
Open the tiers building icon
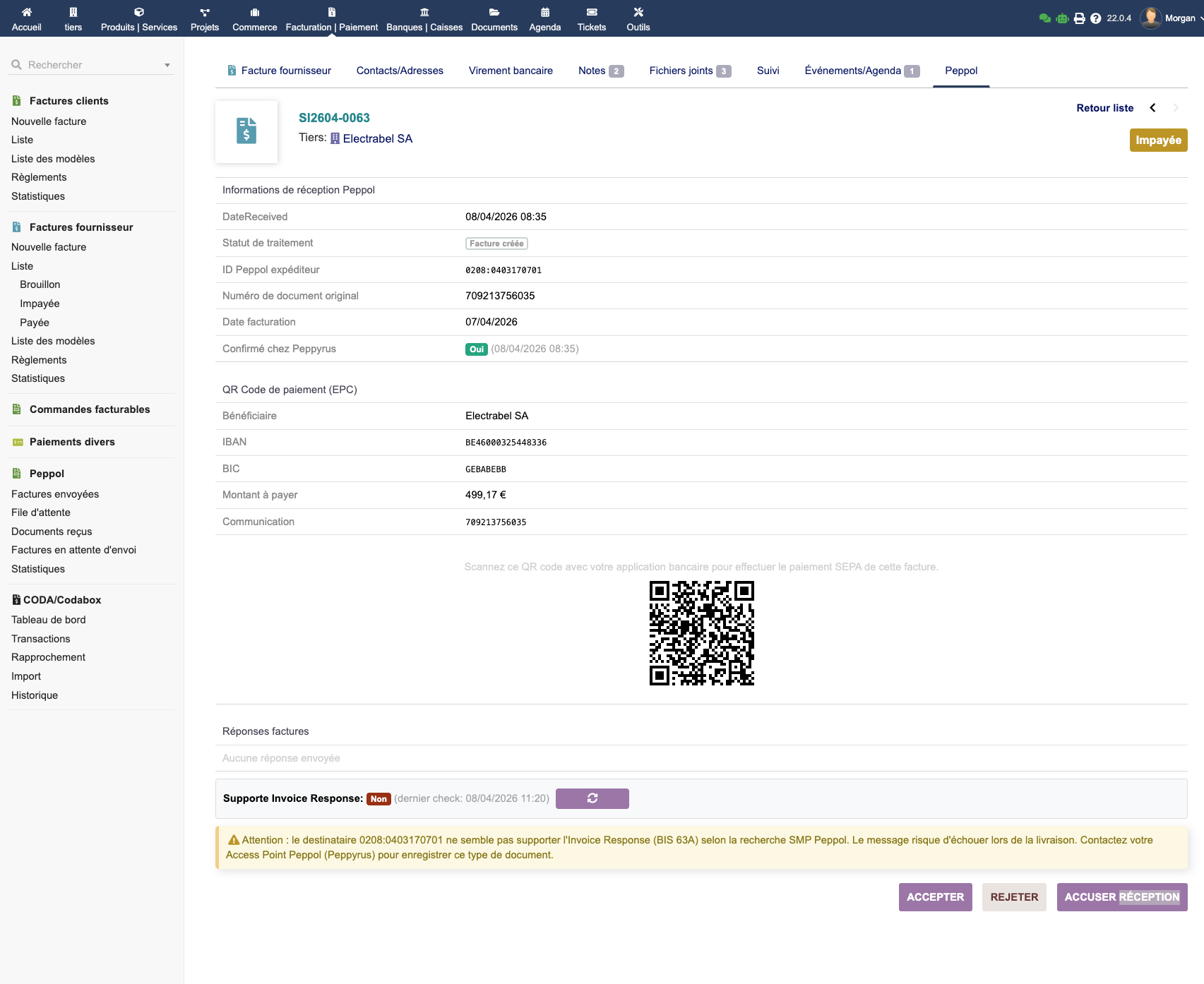(73, 12)
